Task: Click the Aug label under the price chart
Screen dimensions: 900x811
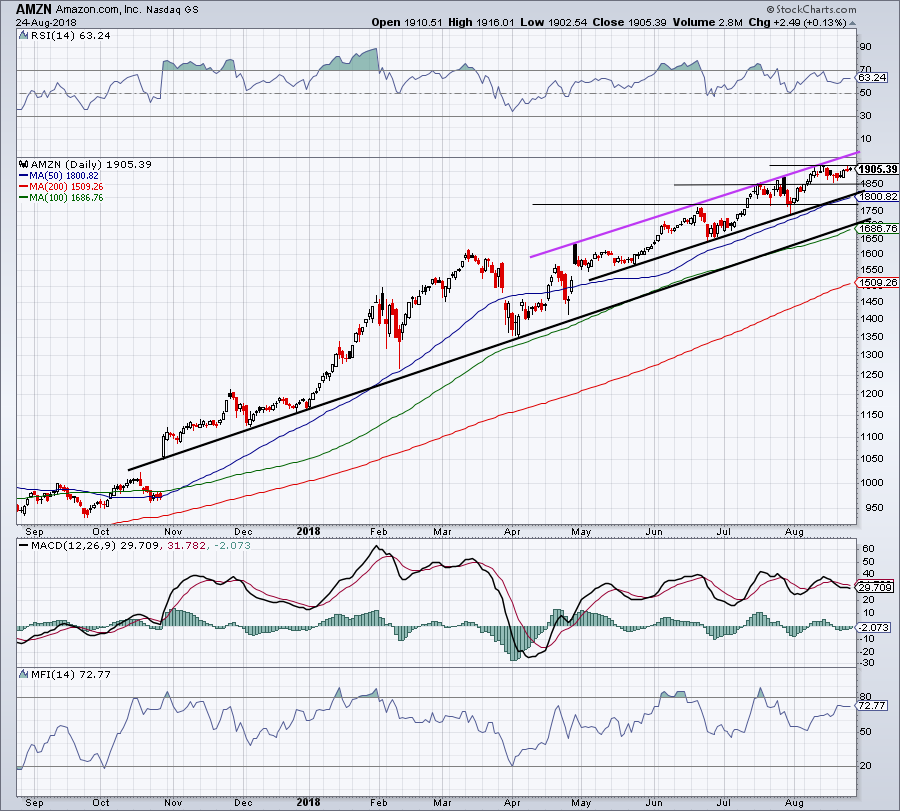Action: [794, 531]
